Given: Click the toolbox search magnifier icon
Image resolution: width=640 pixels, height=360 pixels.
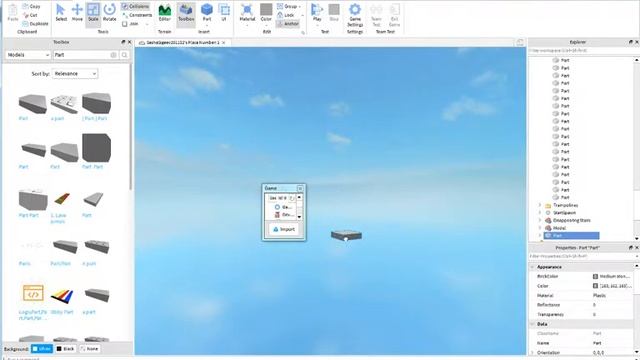Looking at the screenshot, I should [x=124, y=55].
